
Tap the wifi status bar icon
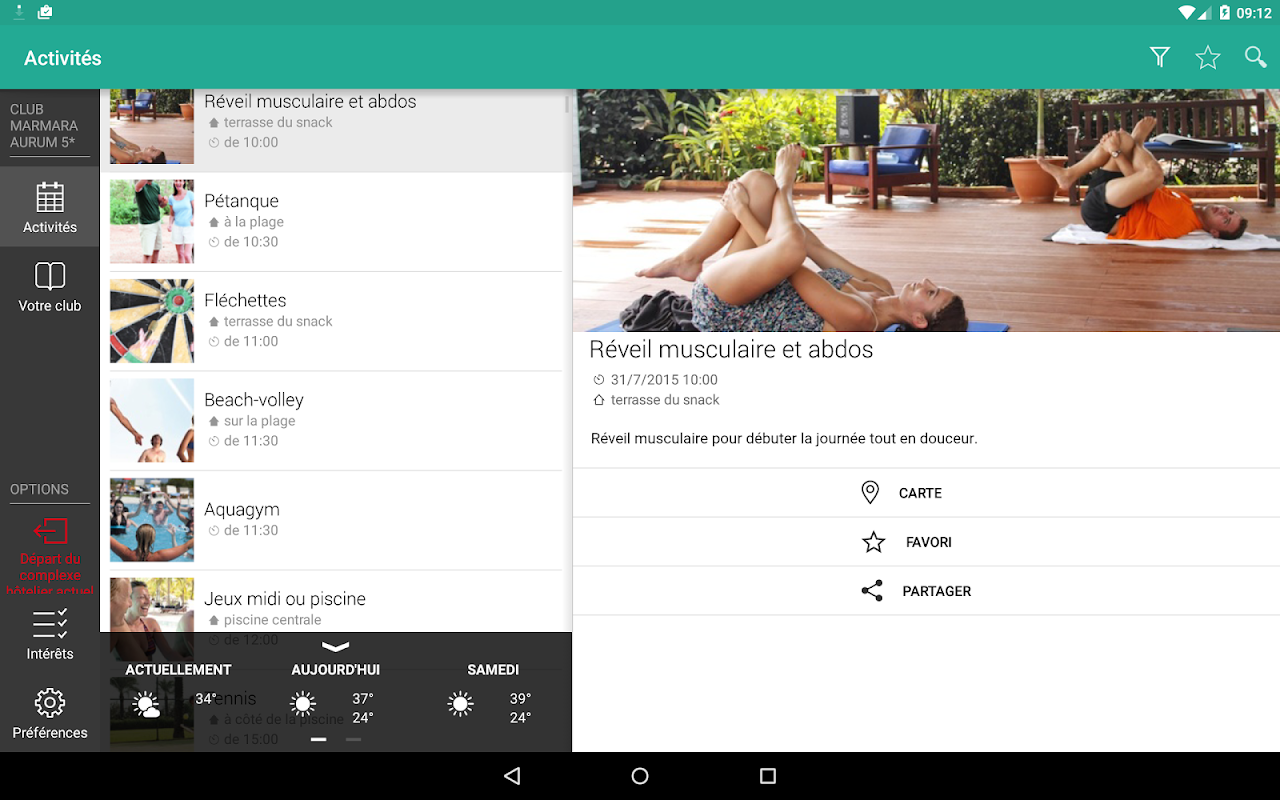(x=1187, y=13)
